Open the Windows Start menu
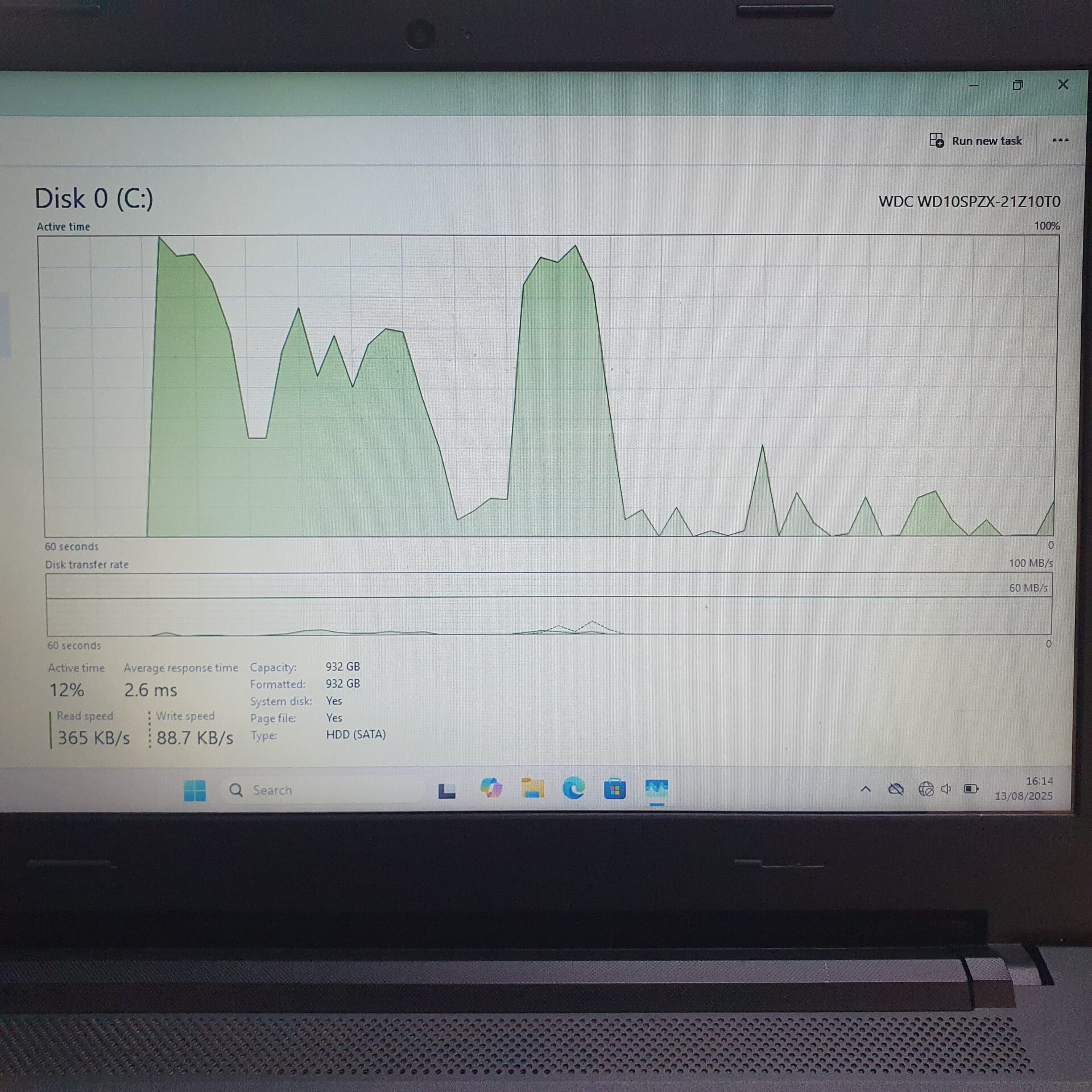Viewport: 1092px width, 1092px height. point(195,790)
